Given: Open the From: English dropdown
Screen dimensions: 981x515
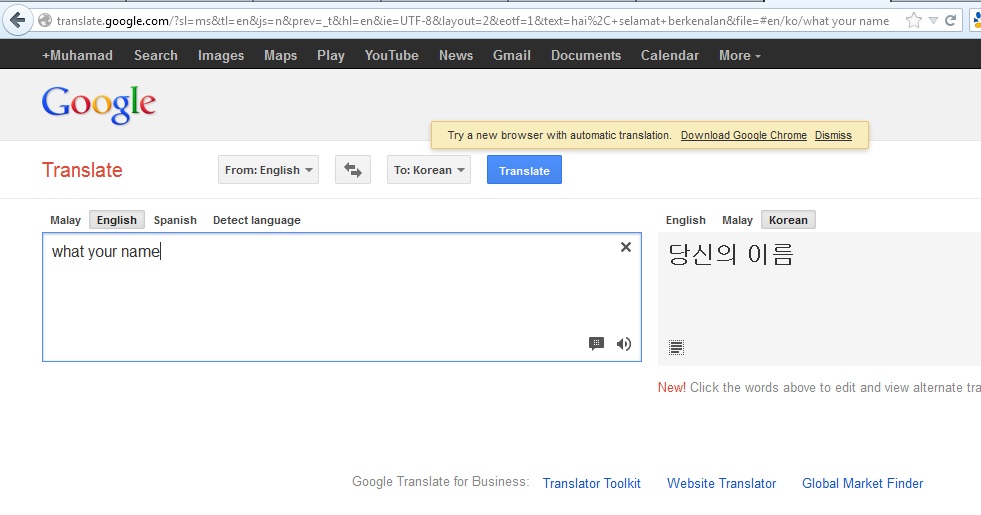Looking at the screenshot, I should pos(268,170).
